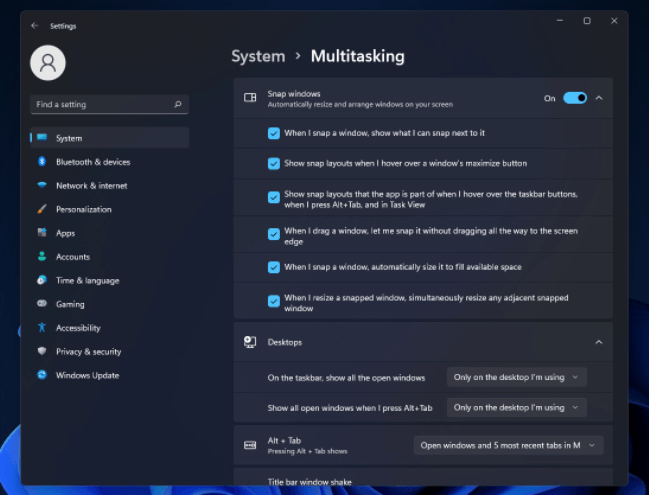
Task: Collapse the Desktops section chevron
Action: coord(599,342)
